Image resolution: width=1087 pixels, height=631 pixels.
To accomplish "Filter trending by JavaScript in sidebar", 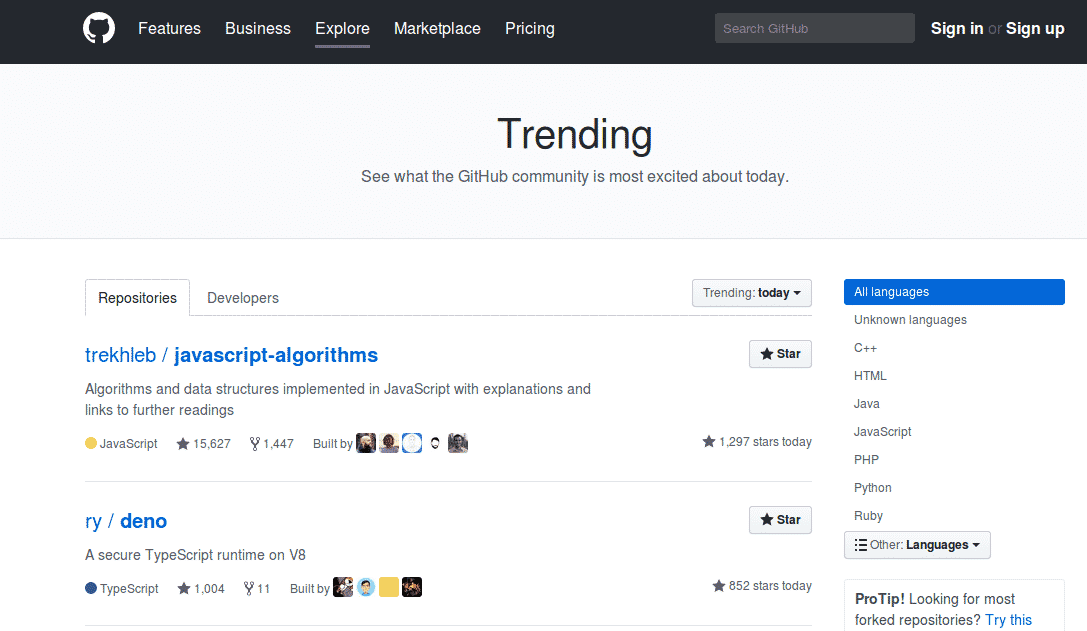I will tap(882, 431).
